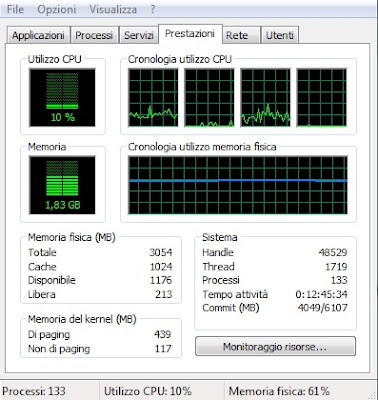Click status bar entry Processi: 133
The height and width of the screenshot is (400, 378).
(x=34, y=391)
